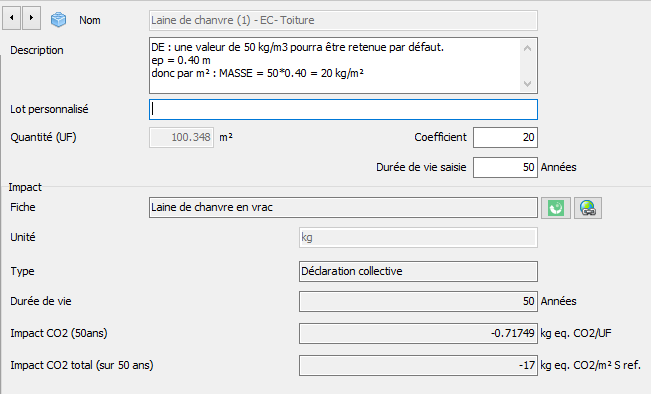
Task: Focus the Lot personnalisé input field
Action: pyautogui.click(x=343, y=109)
